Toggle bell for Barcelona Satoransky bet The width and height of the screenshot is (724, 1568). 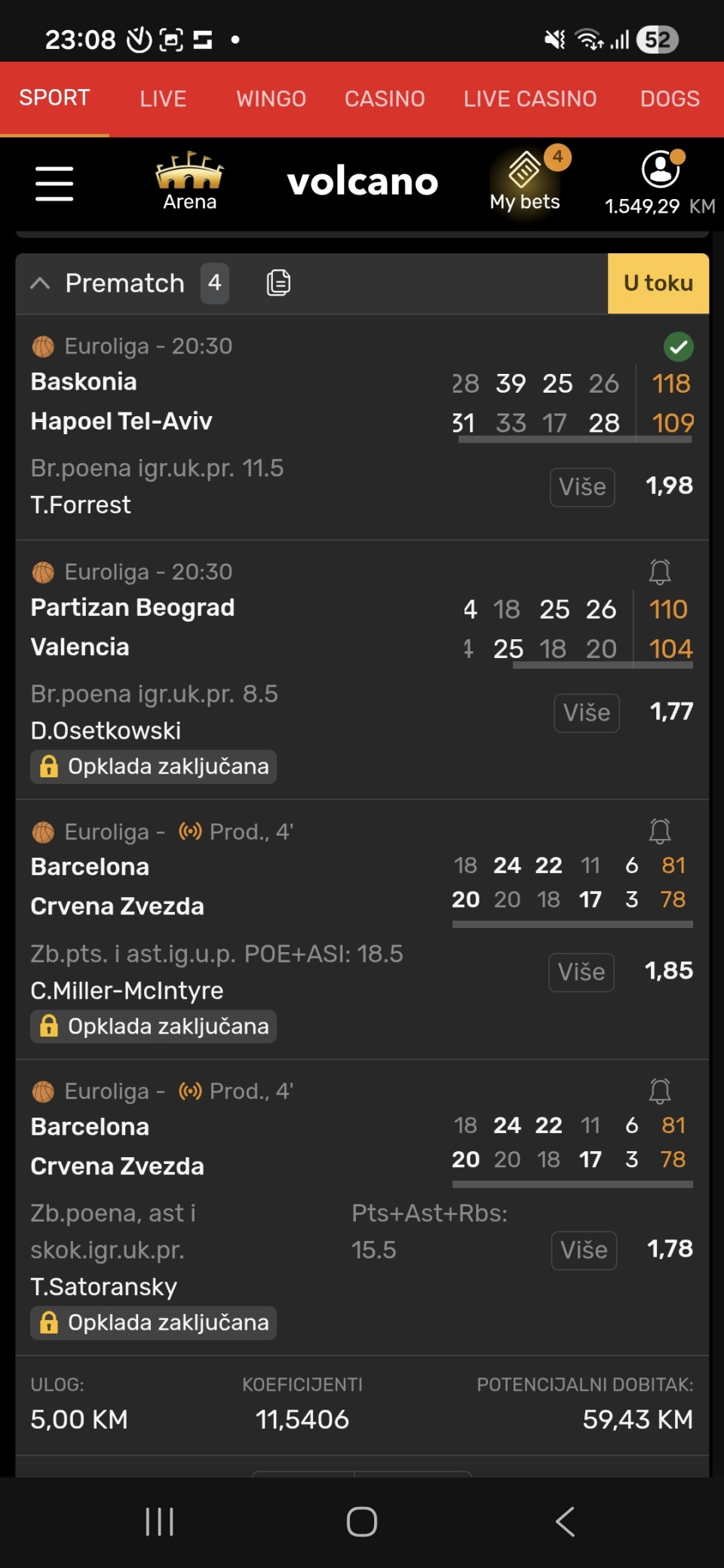pyautogui.click(x=660, y=1091)
